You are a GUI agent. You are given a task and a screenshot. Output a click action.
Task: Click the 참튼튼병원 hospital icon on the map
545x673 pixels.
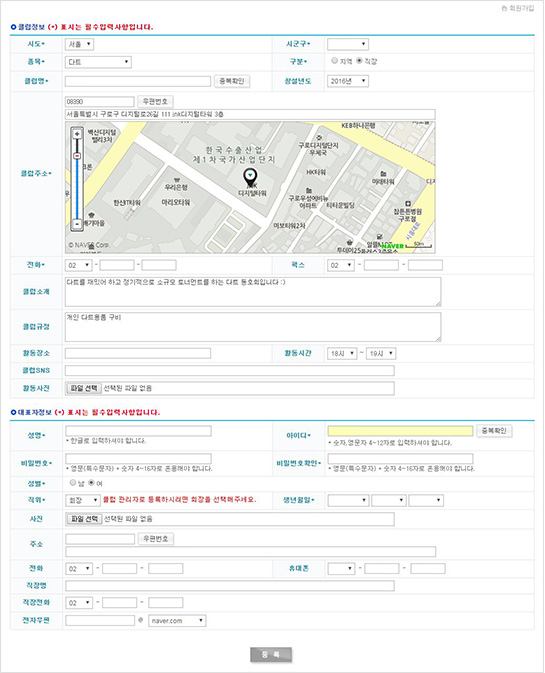pos(408,203)
